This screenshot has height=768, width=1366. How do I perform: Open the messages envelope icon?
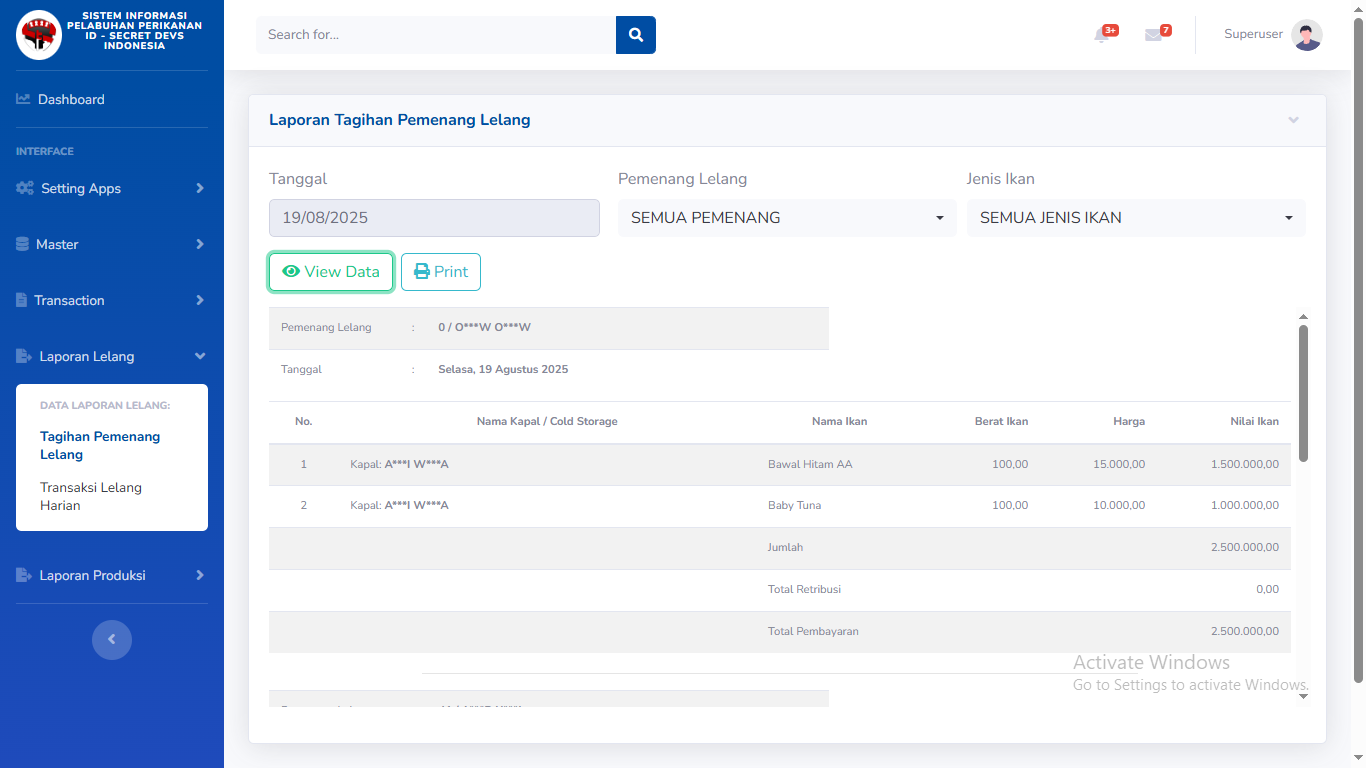click(x=1154, y=35)
